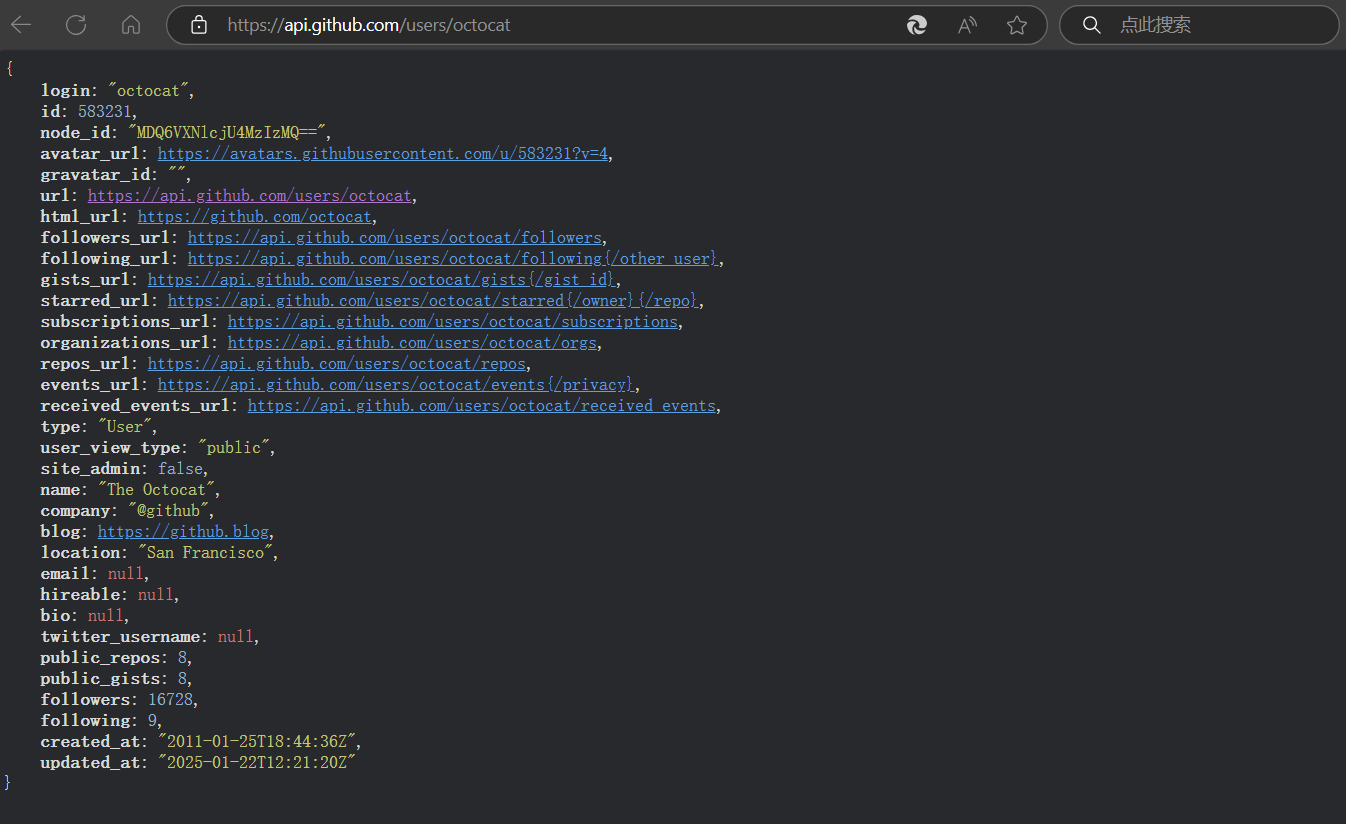Open the subscriptions_url link

[x=452, y=321]
